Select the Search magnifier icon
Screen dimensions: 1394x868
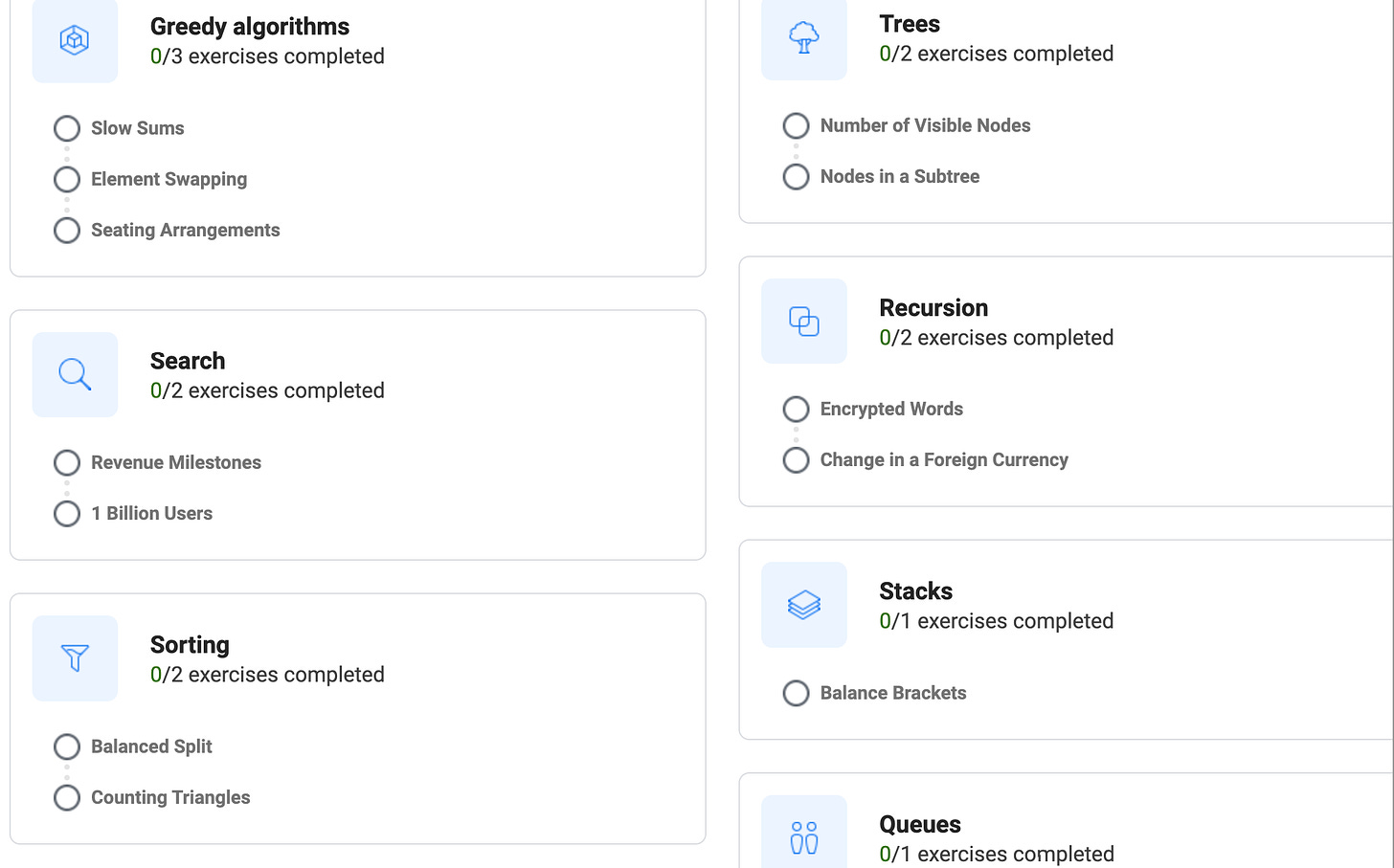[x=75, y=374]
